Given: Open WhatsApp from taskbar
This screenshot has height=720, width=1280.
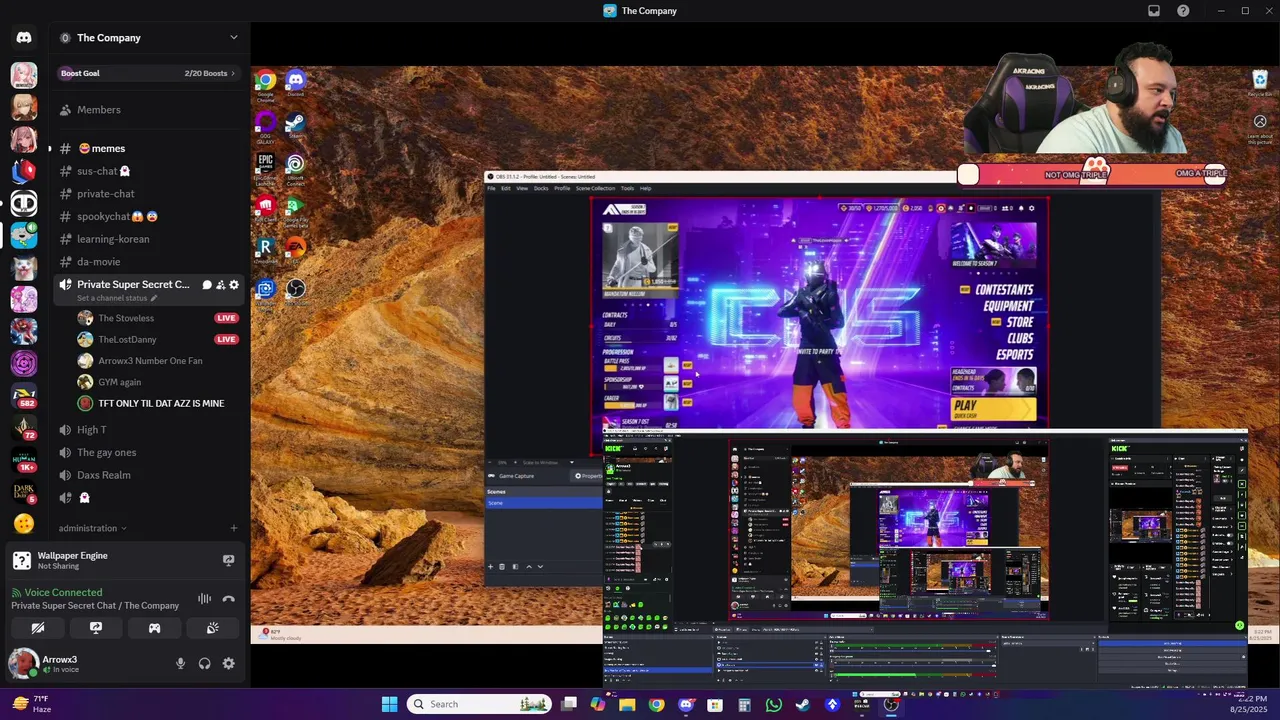Looking at the screenshot, I should [773, 704].
